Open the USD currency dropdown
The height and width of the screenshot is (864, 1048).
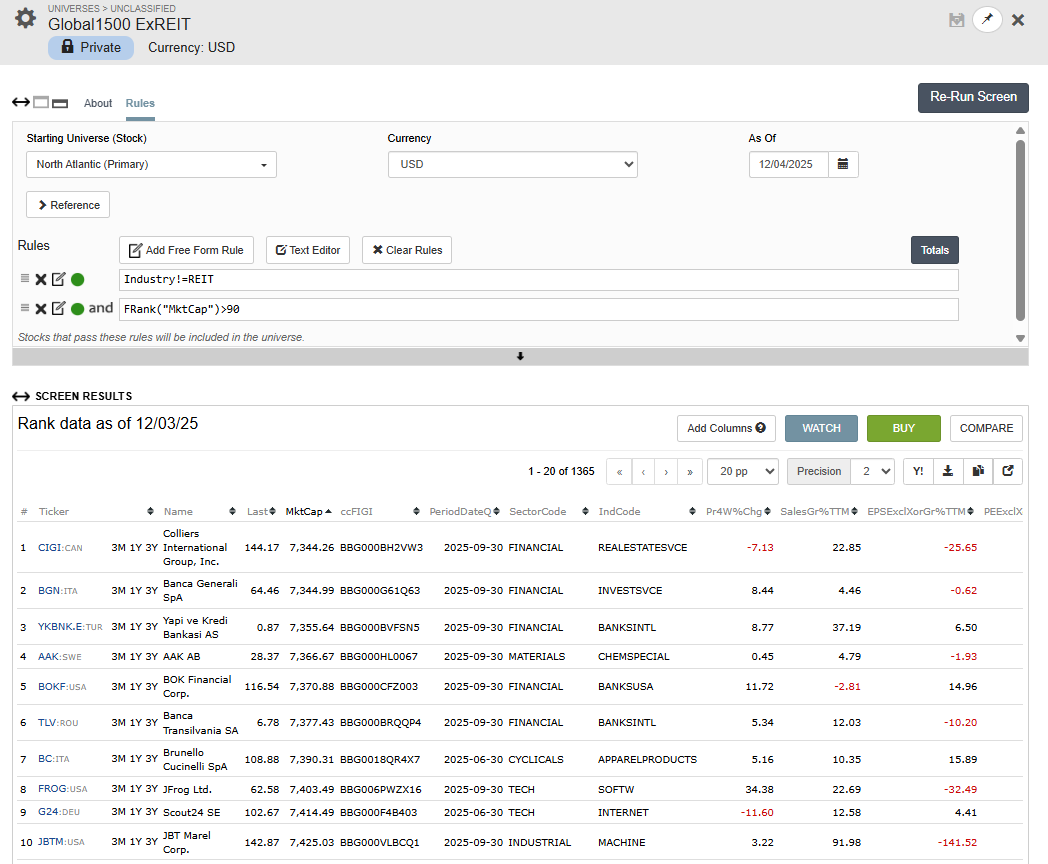[x=512, y=165]
